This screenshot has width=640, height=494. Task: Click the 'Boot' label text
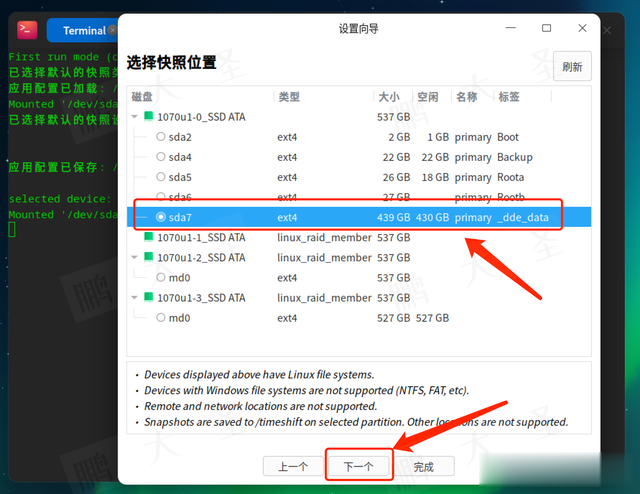(508, 137)
